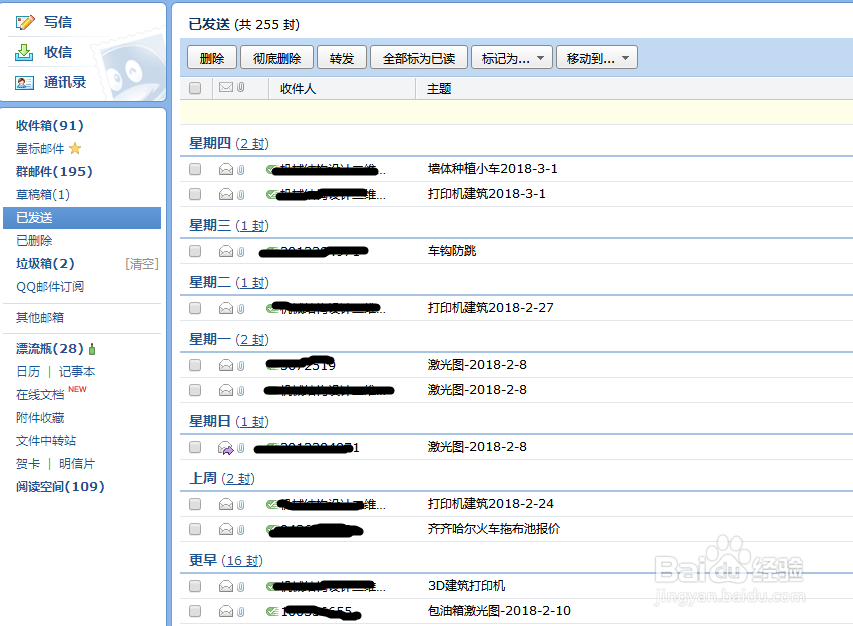Viewport: 853px width, 626px height.
Task: Open the 已删除 folder
Action: pyautogui.click(x=34, y=241)
